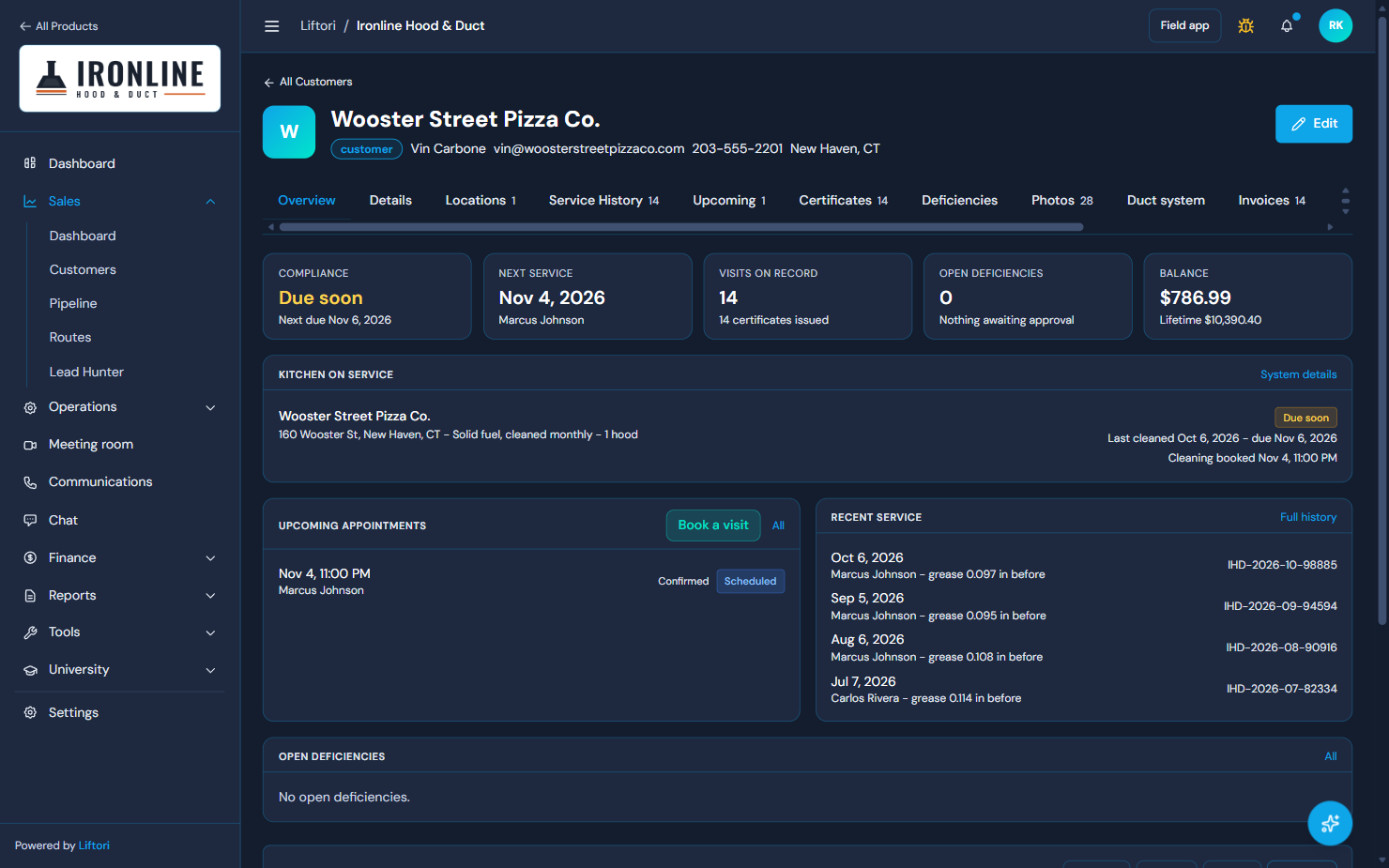Open the Certificates tab

click(843, 200)
